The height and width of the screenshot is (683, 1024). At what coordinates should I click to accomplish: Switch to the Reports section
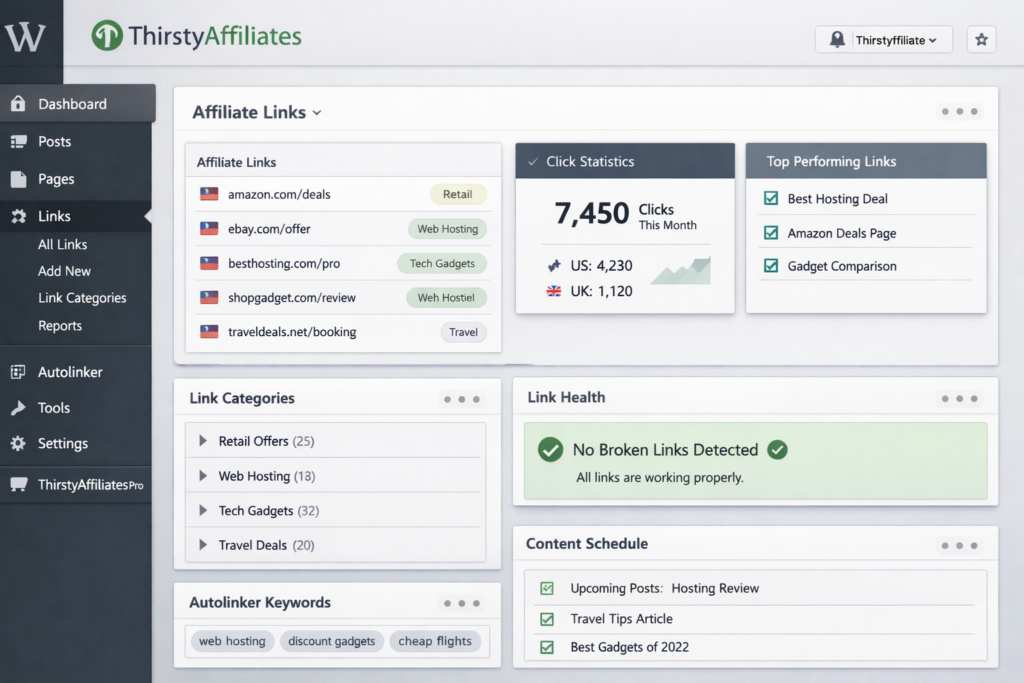[x=60, y=325]
